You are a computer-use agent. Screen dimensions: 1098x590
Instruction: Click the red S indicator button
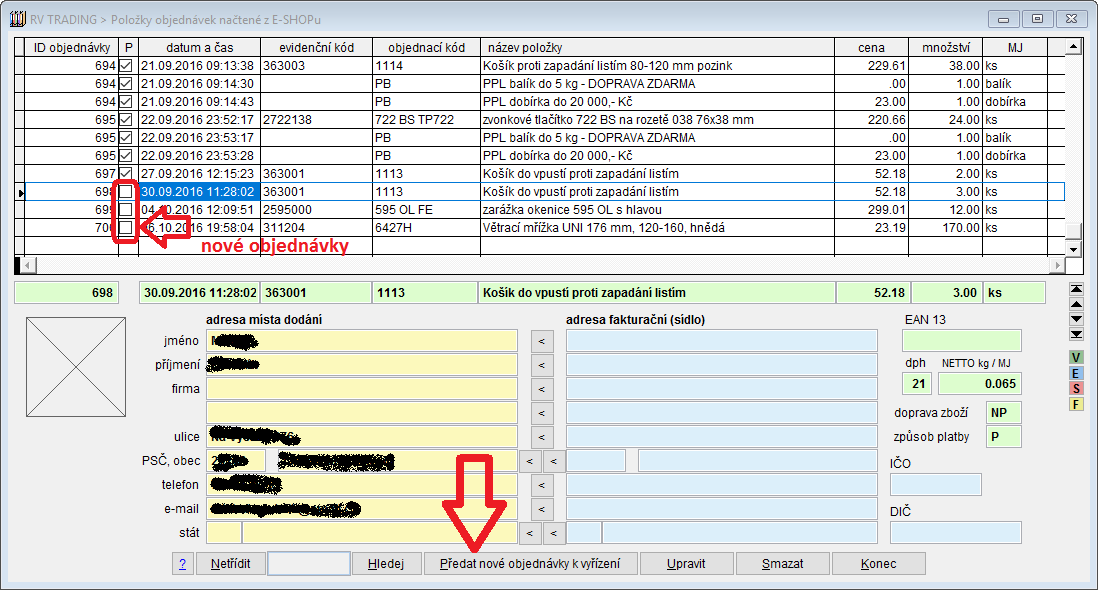1076,388
